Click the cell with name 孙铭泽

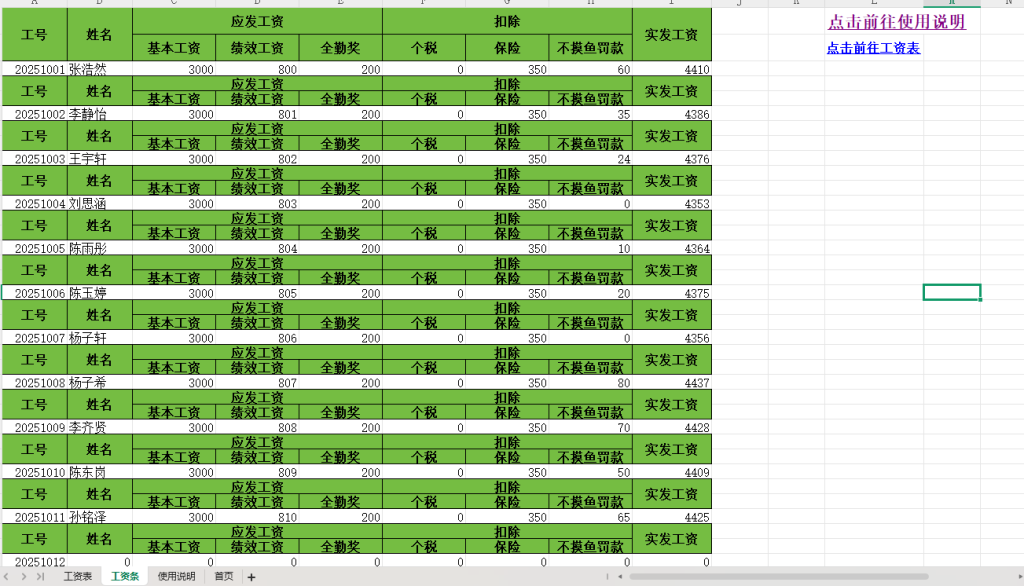[x=99, y=518]
